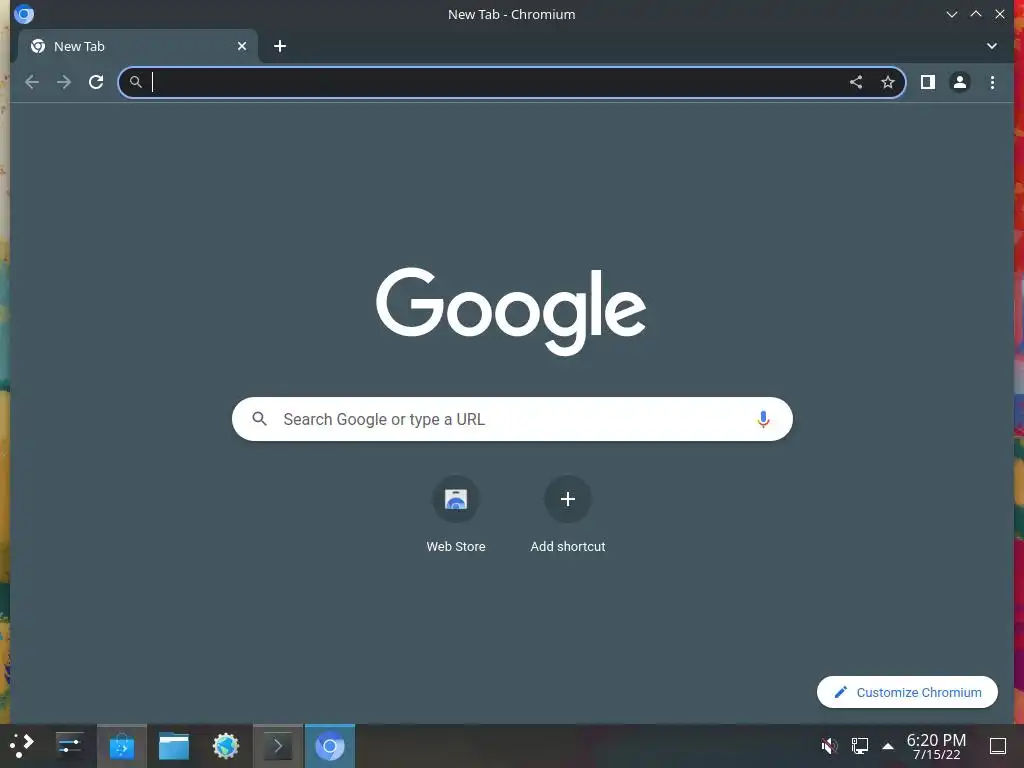Select Chromium in the taskbar
The height and width of the screenshot is (768, 1024).
click(x=330, y=746)
